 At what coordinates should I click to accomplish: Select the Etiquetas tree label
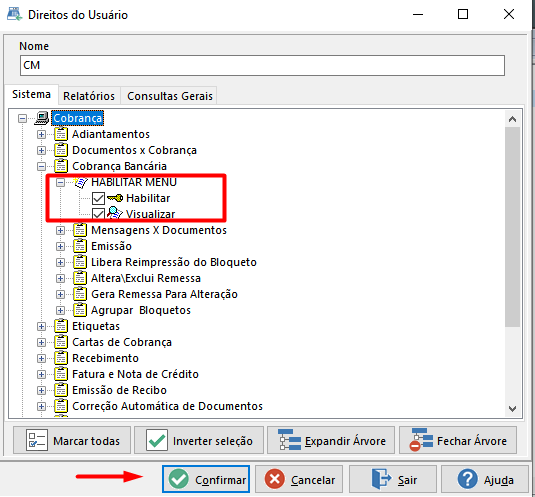click(96, 326)
